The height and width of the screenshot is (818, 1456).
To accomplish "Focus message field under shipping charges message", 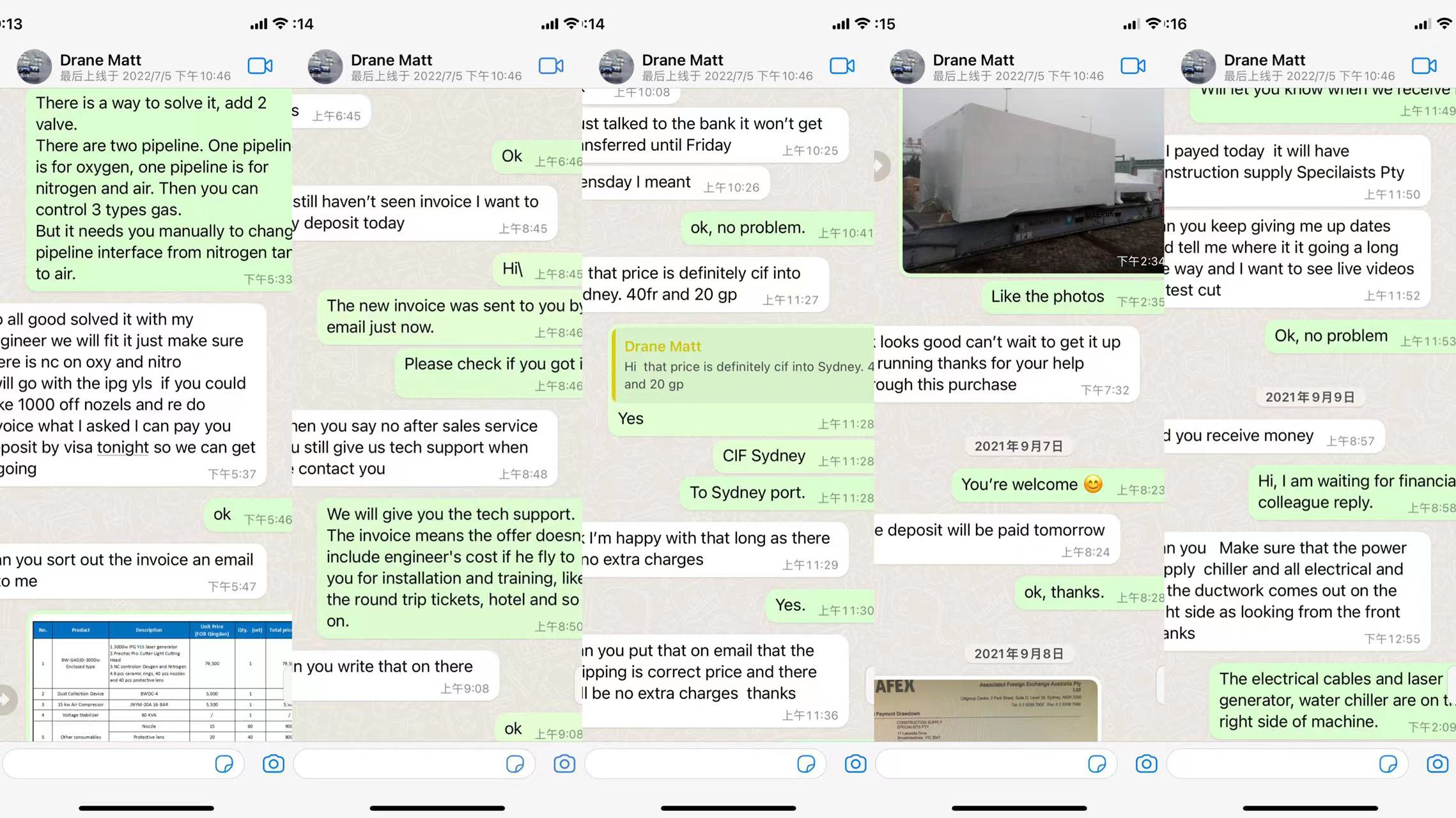I will pos(705,764).
